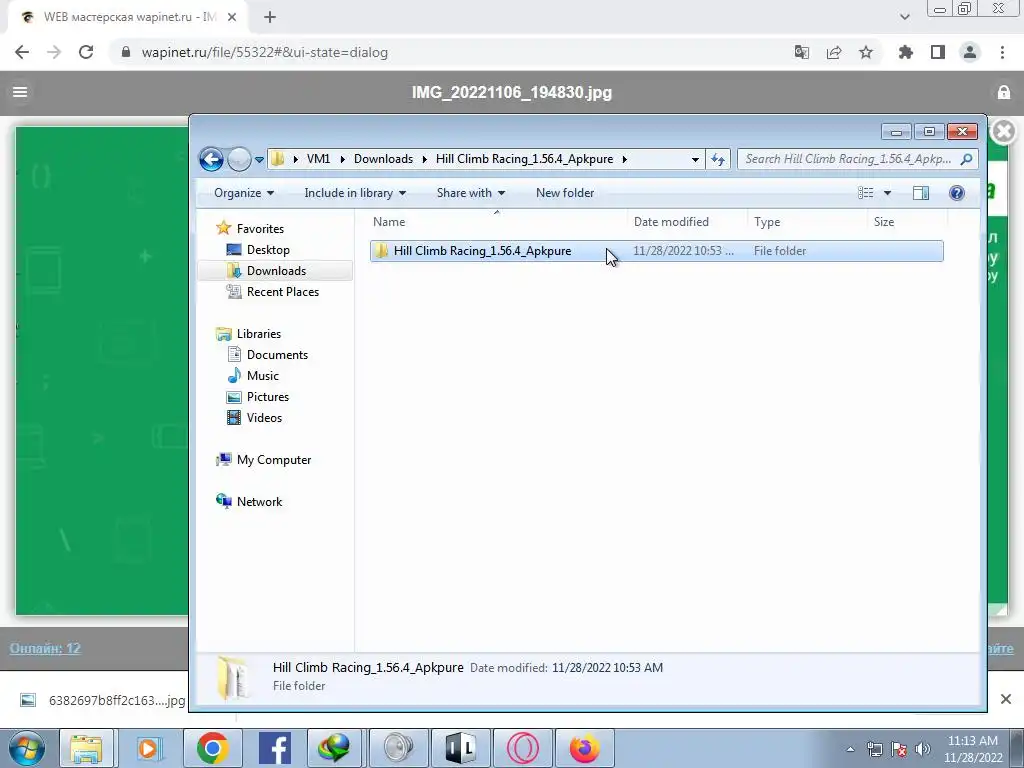Launch Firefox from the taskbar
Screen dimensions: 1024x768
click(584, 748)
